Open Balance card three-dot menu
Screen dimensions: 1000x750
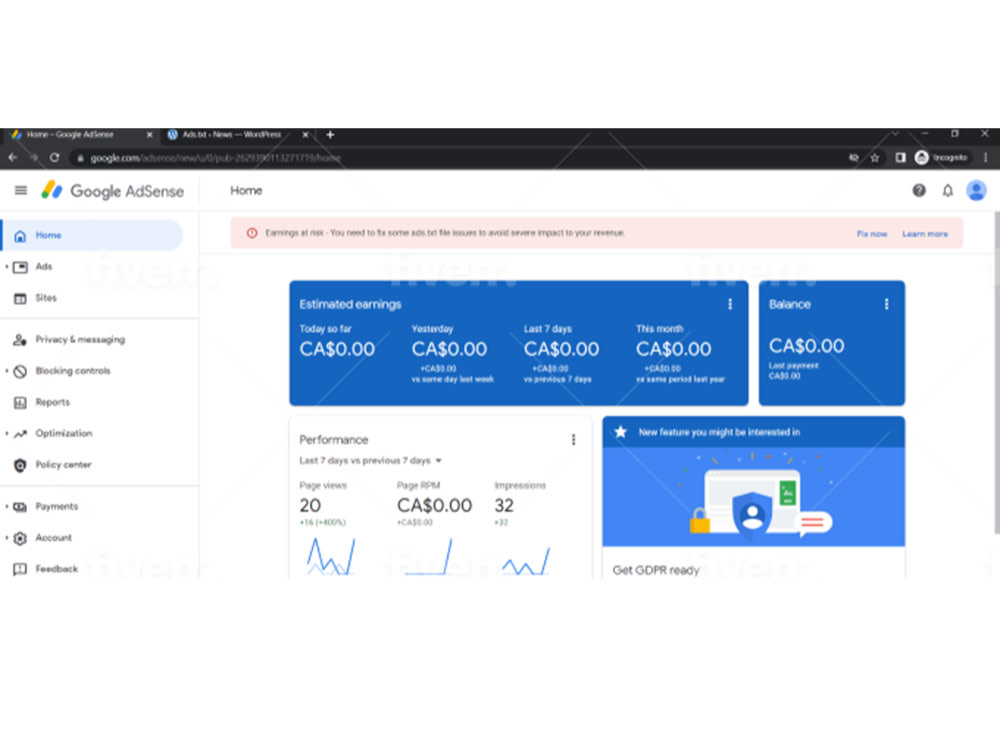[x=886, y=304]
